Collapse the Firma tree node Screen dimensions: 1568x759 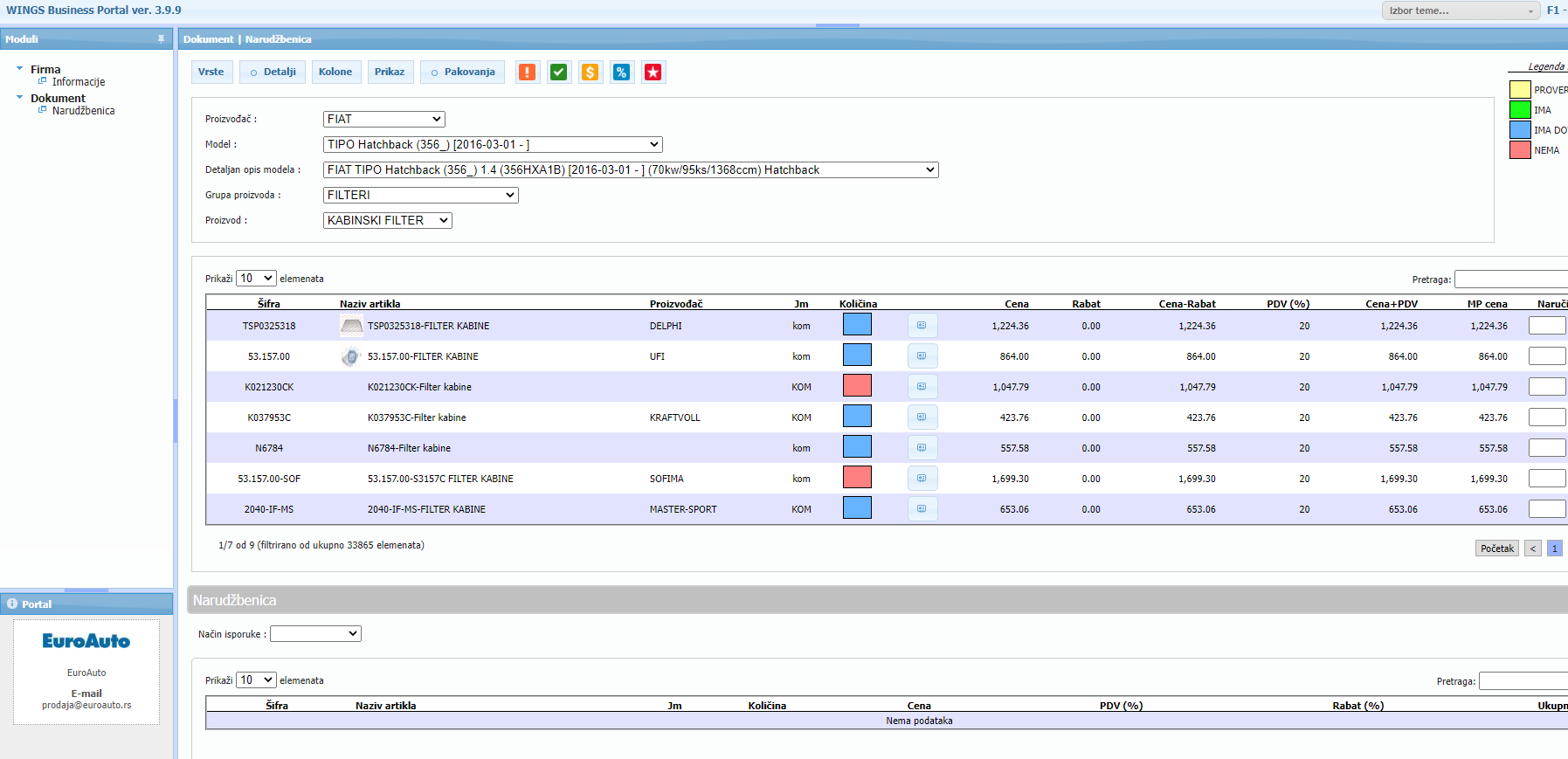tap(20, 68)
